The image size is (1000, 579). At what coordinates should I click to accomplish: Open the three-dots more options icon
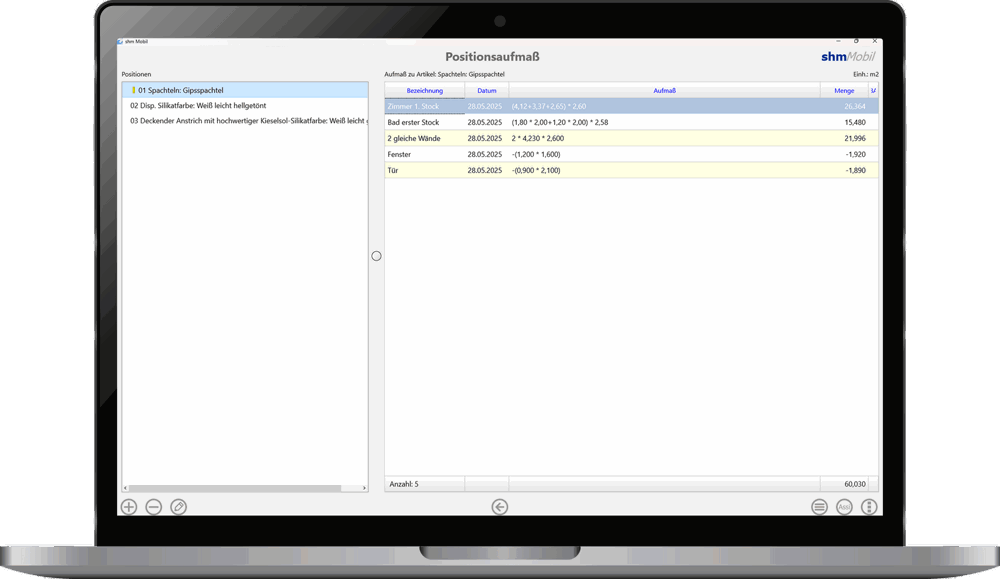coord(869,507)
